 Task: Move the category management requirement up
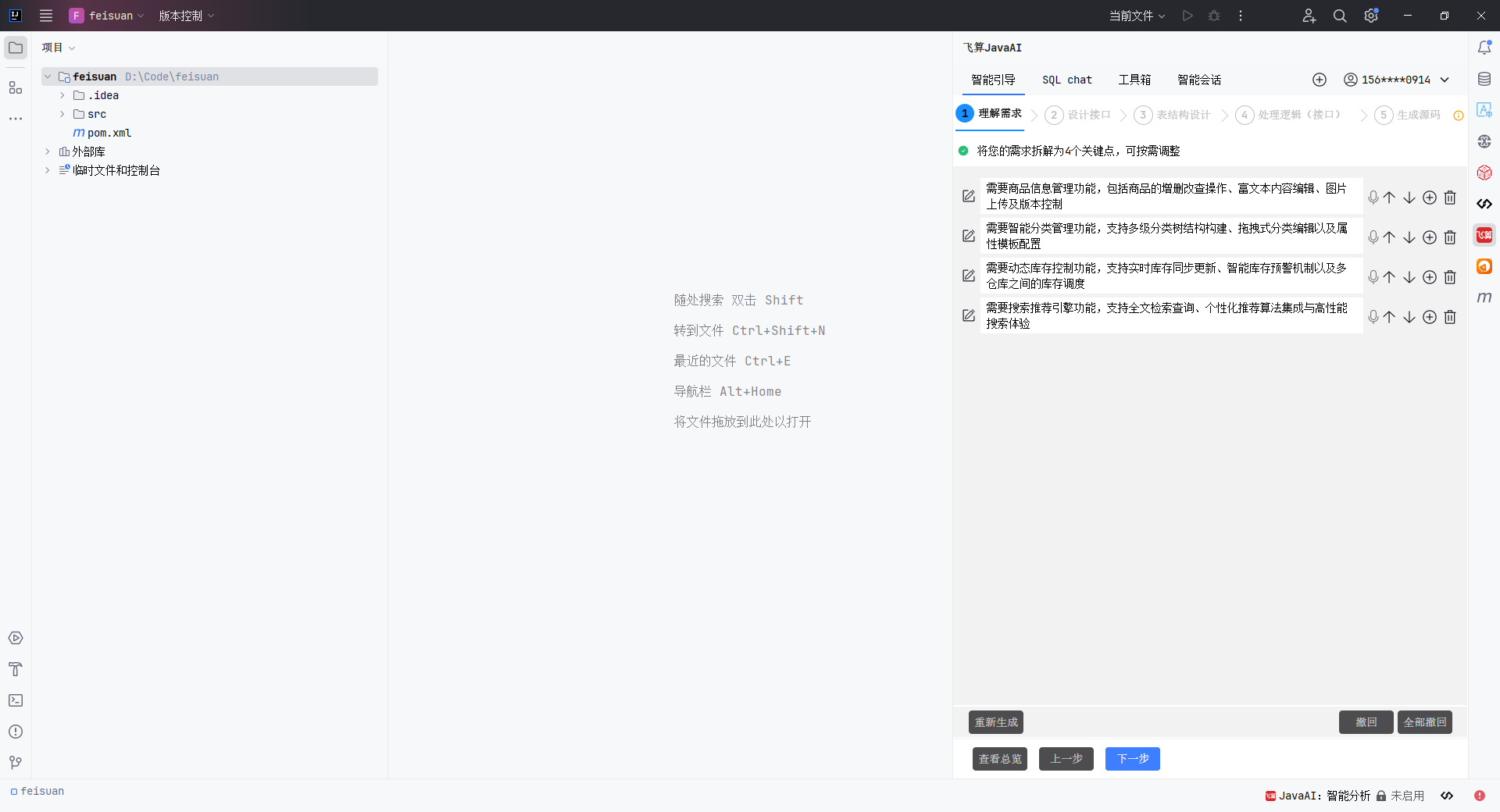coord(1389,237)
